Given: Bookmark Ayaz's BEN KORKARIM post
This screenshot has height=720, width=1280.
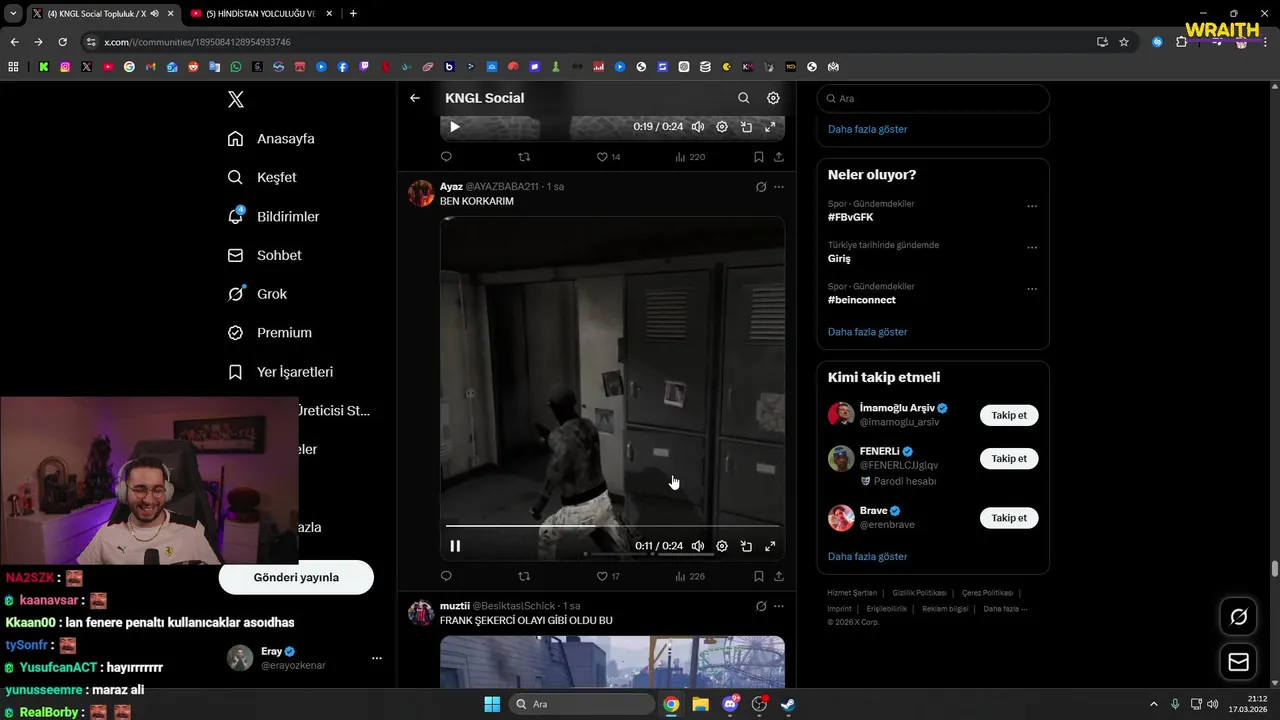Looking at the screenshot, I should tap(759, 576).
